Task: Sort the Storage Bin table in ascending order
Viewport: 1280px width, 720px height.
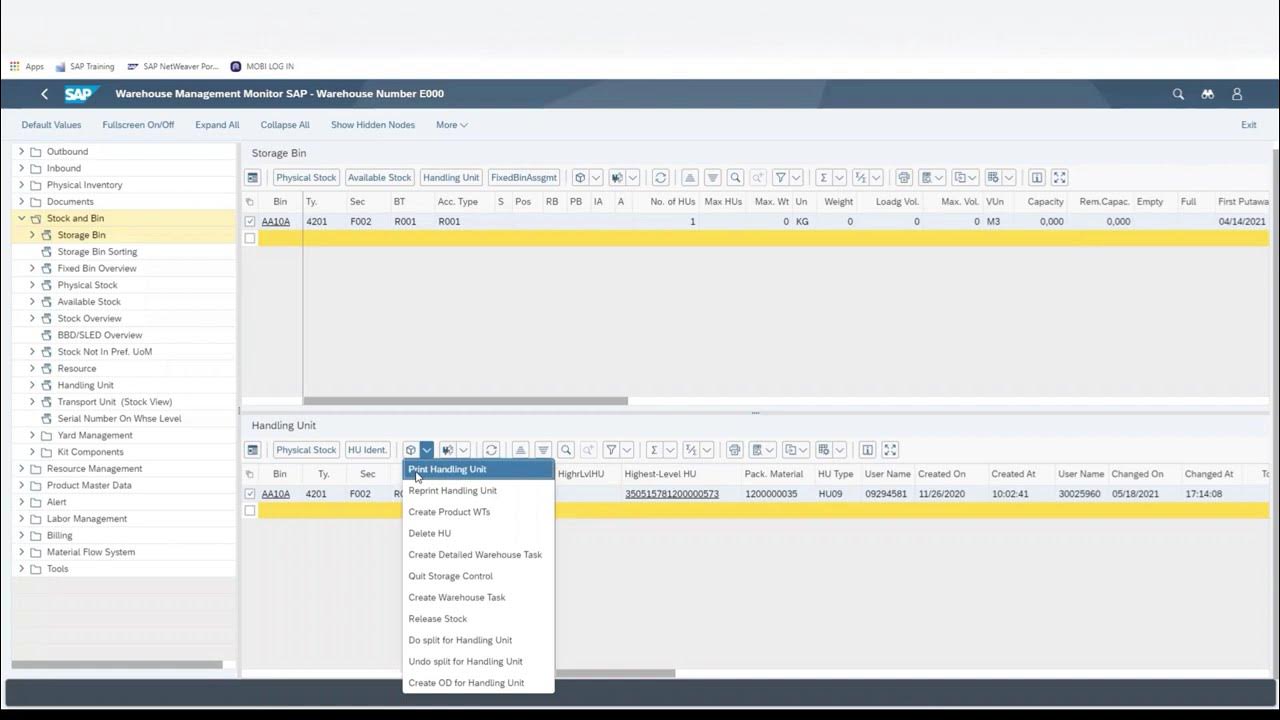Action: tap(689, 177)
